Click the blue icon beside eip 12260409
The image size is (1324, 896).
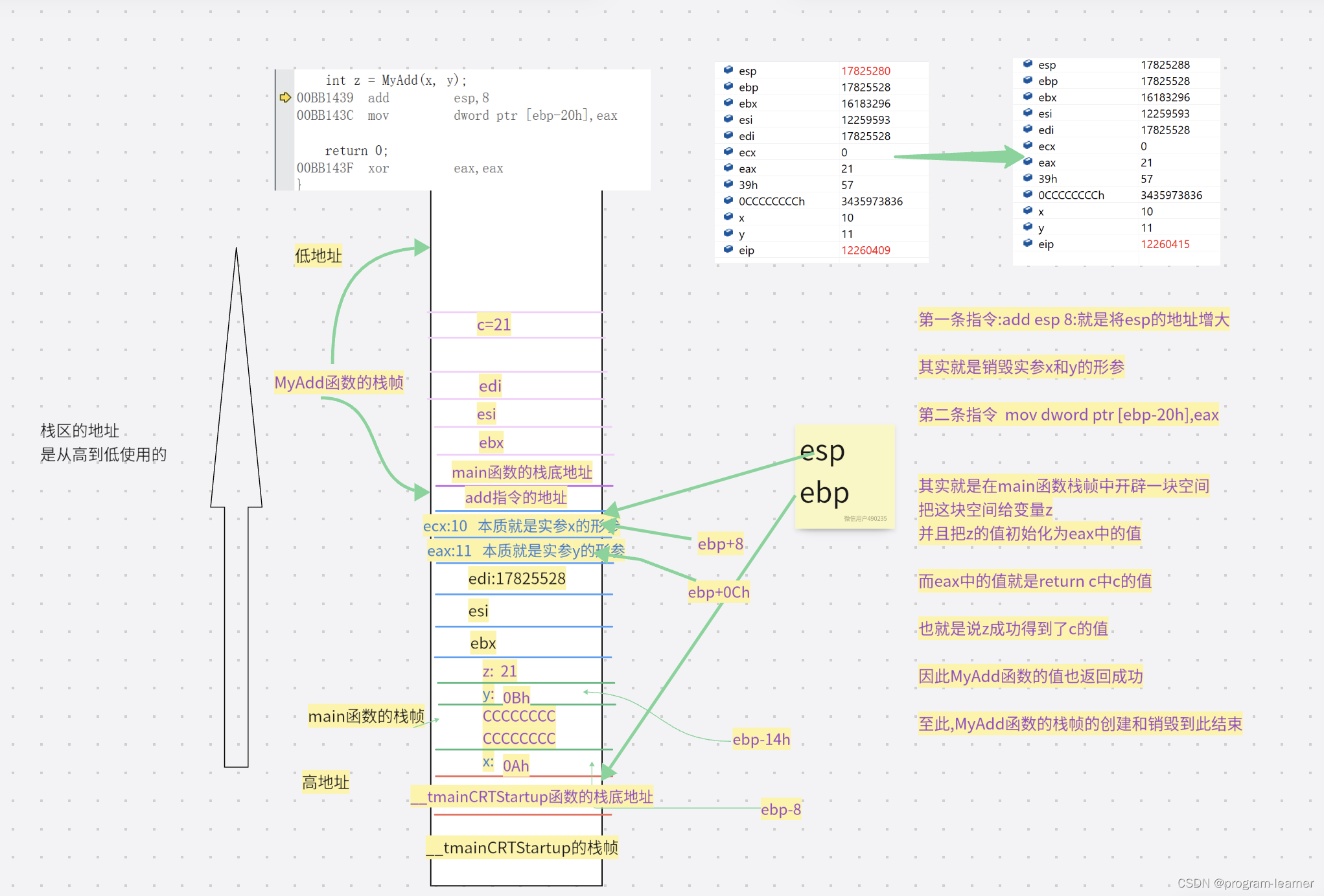tap(728, 249)
